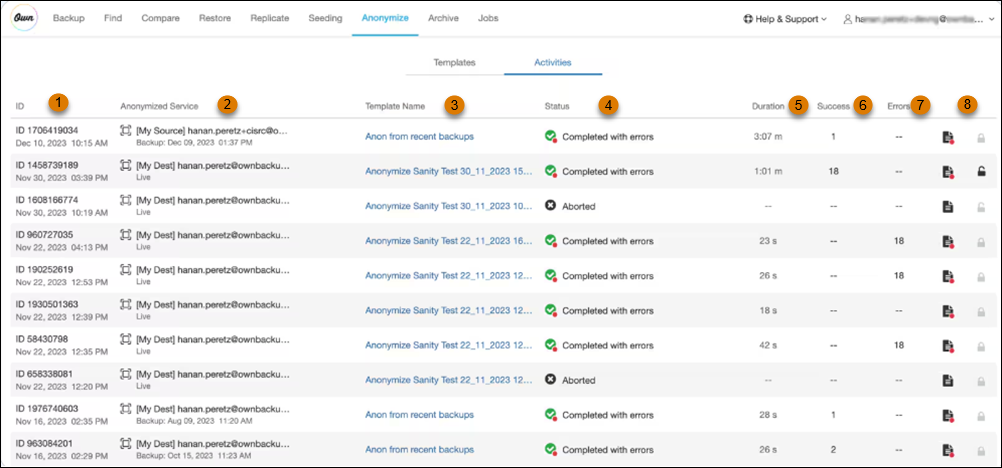The image size is (1002, 468).
Task: Open log report for ID 1930501363
Action: pyautogui.click(x=948, y=311)
